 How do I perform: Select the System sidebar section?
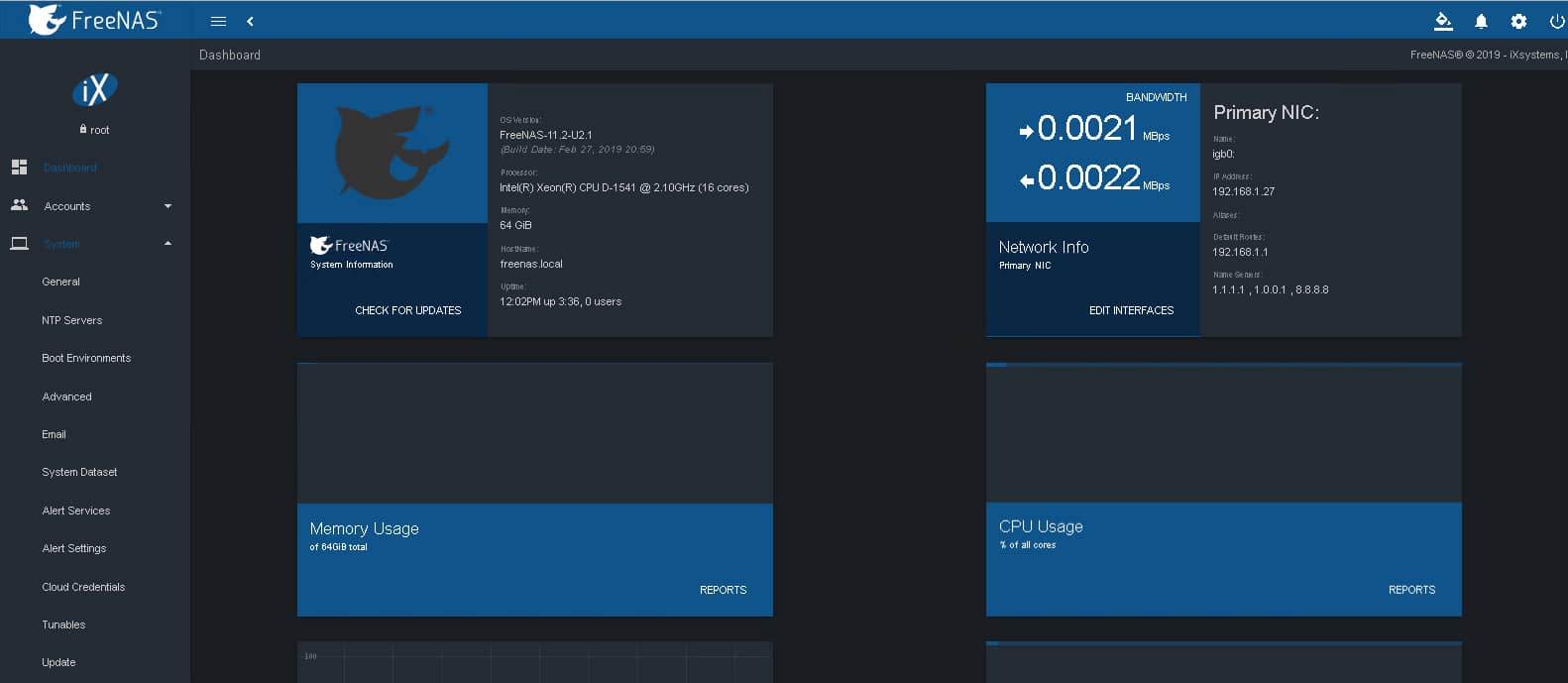[x=61, y=244]
